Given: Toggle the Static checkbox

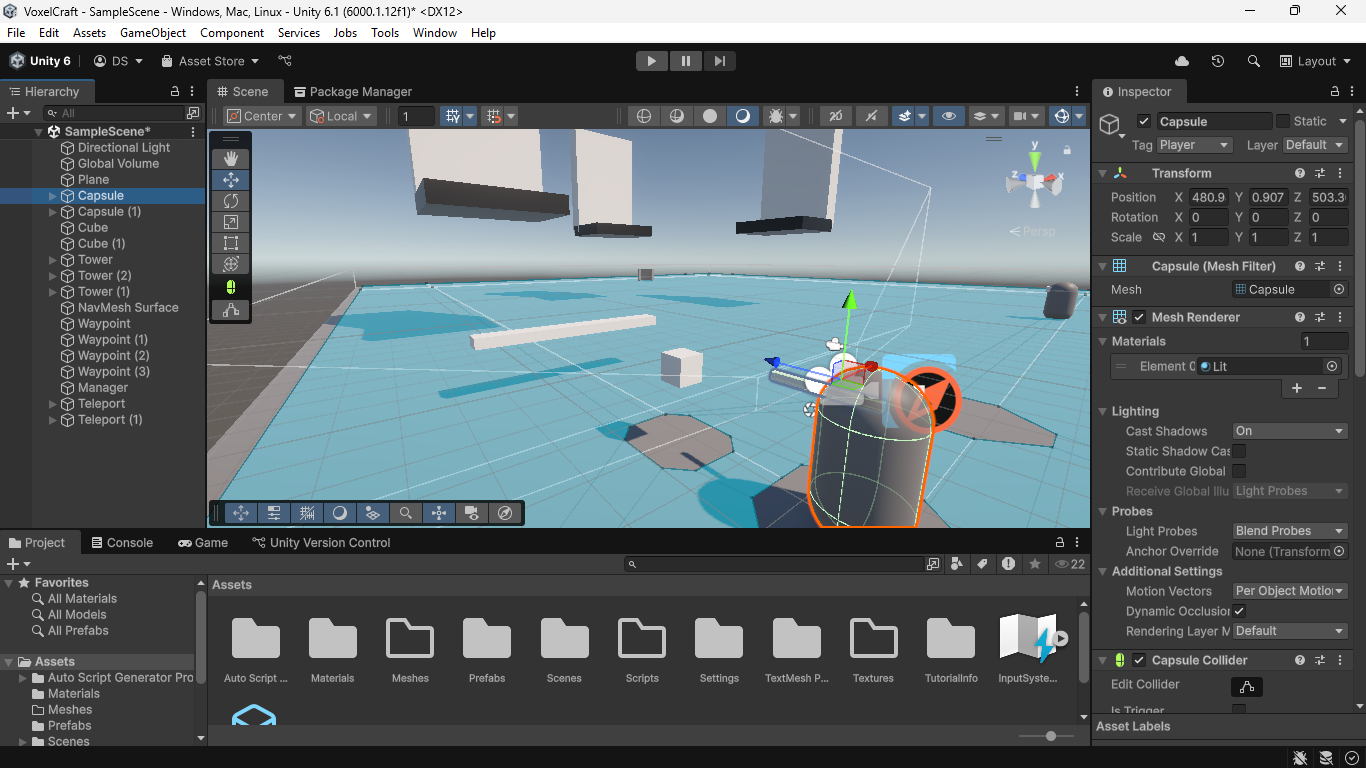Looking at the screenshot, I should tap(1283, 121).
